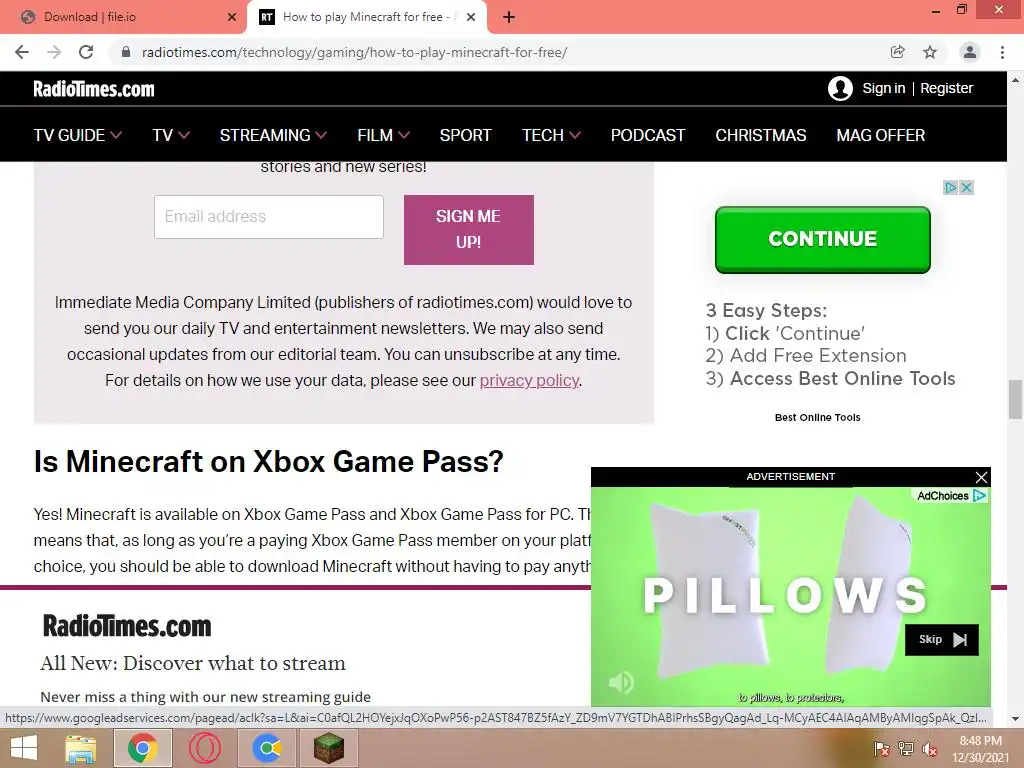
Task: Share this page icon in address bar
Action: click(x=898, y=52)
